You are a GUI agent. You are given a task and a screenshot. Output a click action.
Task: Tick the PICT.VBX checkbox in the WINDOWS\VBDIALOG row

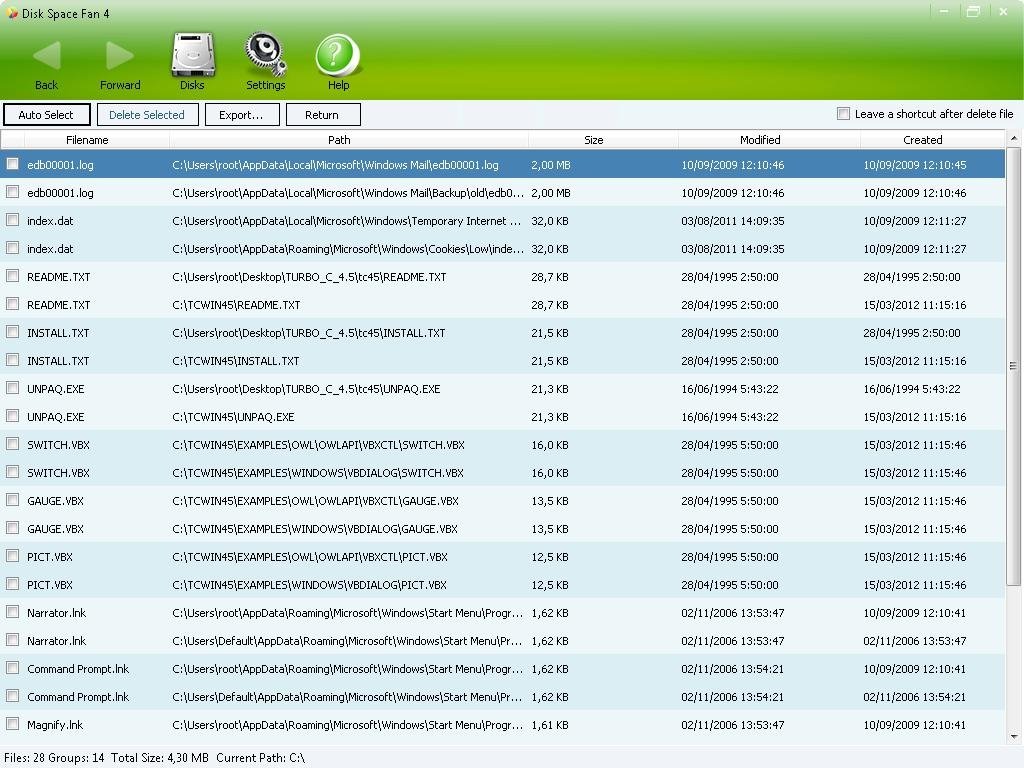pos(12,584)
